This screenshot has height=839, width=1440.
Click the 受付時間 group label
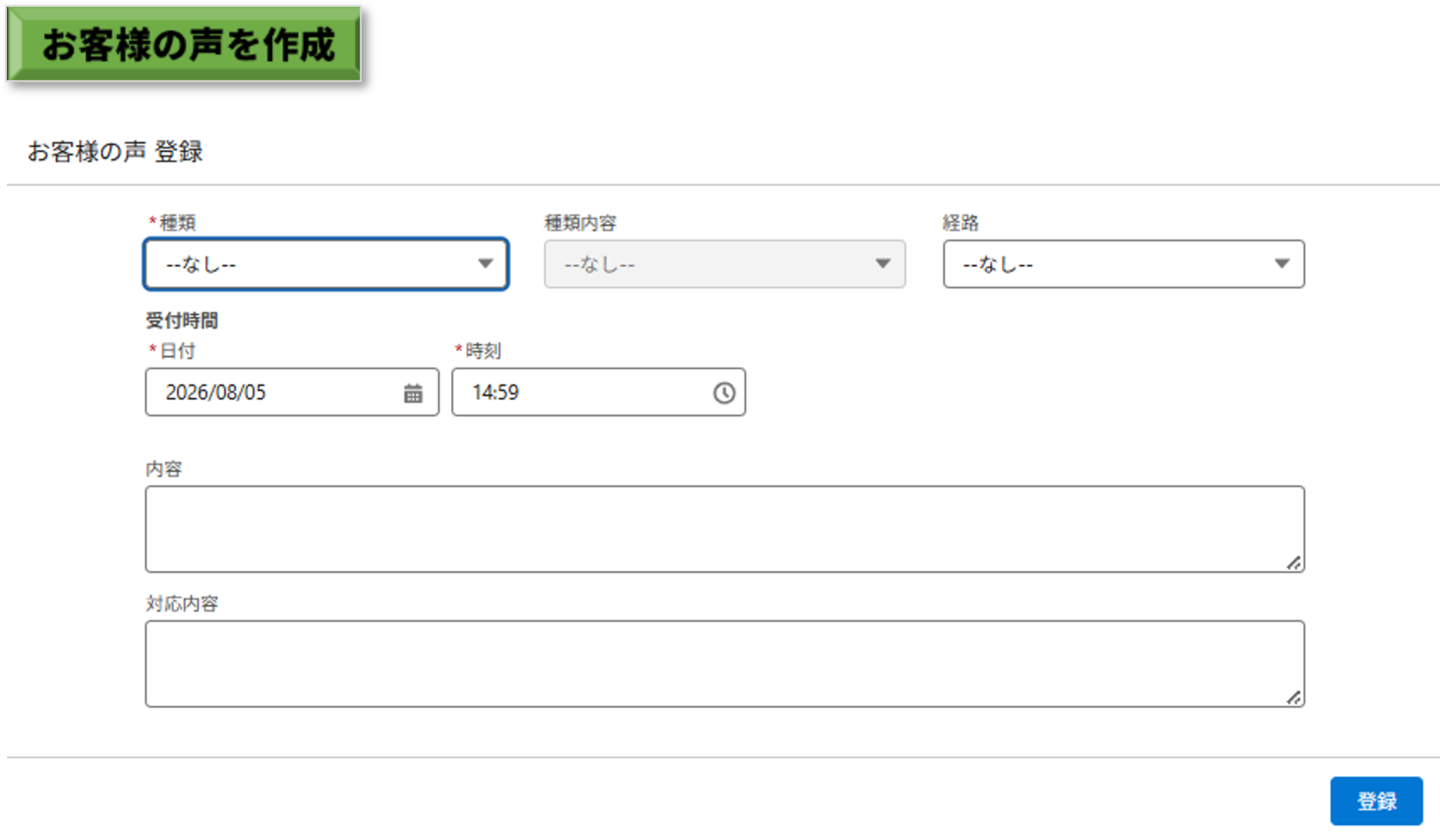point(182,321)
